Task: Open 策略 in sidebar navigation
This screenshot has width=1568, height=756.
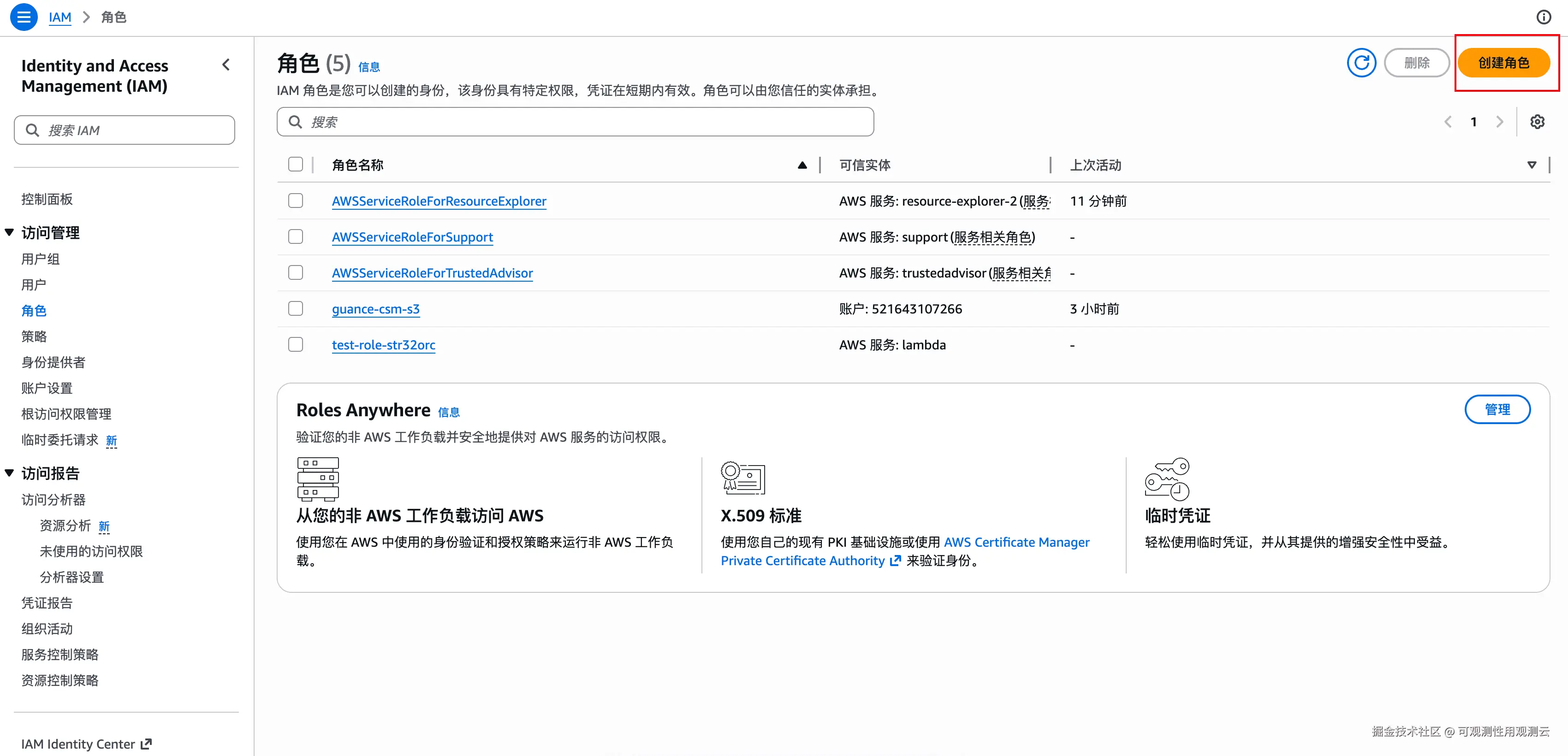Action: click(34, 337)
